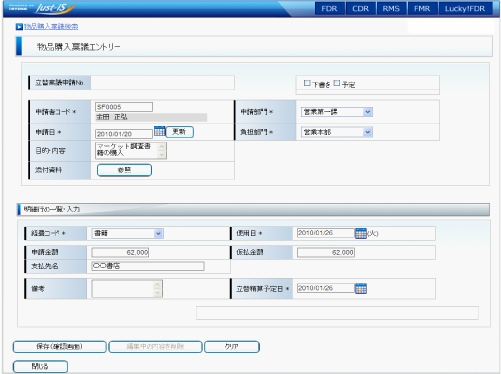This screenshot has width=501, height=374.
Task: Click the applicant name 金田 正弘
Action: (x=112, y=117)
